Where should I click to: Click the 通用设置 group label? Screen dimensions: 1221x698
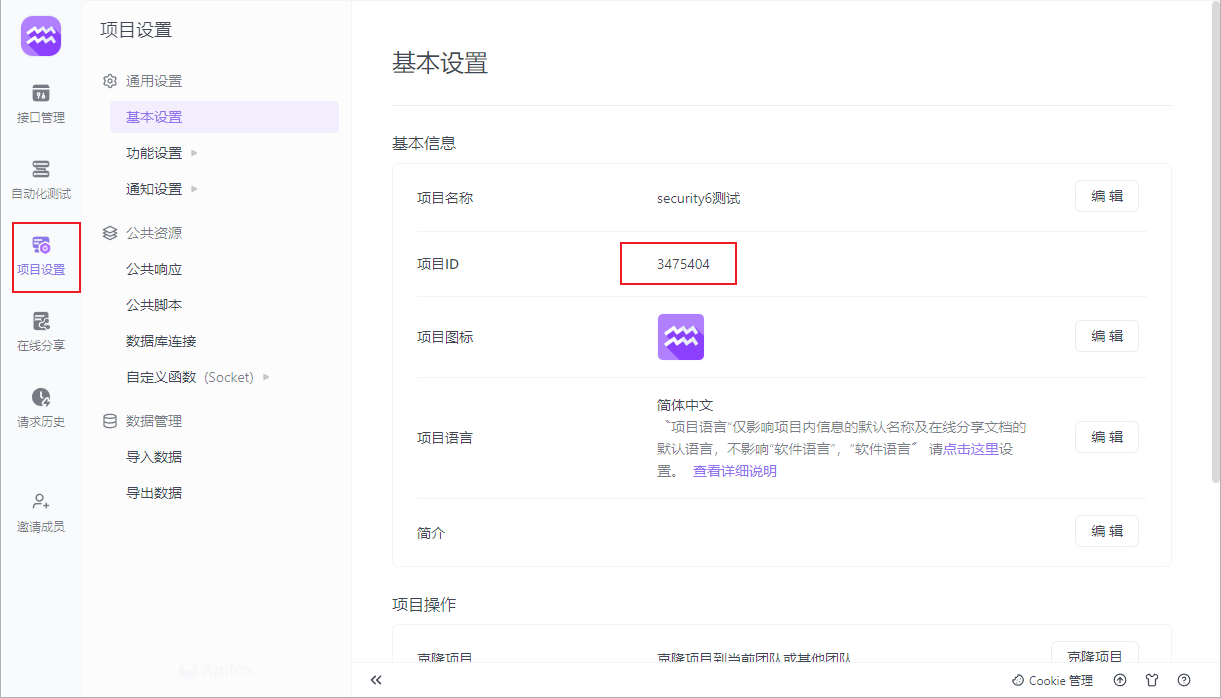point(154,81)
